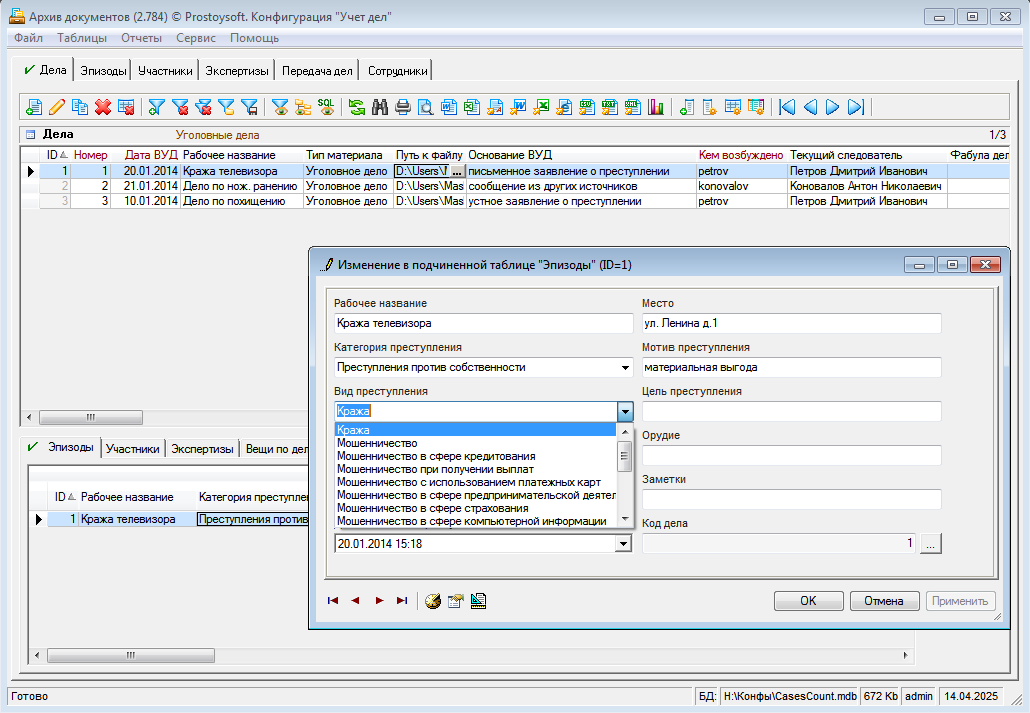Screen dimensions: 1030x713
Task: Jump to last record in main toolbar
Action: click(856, 107)
